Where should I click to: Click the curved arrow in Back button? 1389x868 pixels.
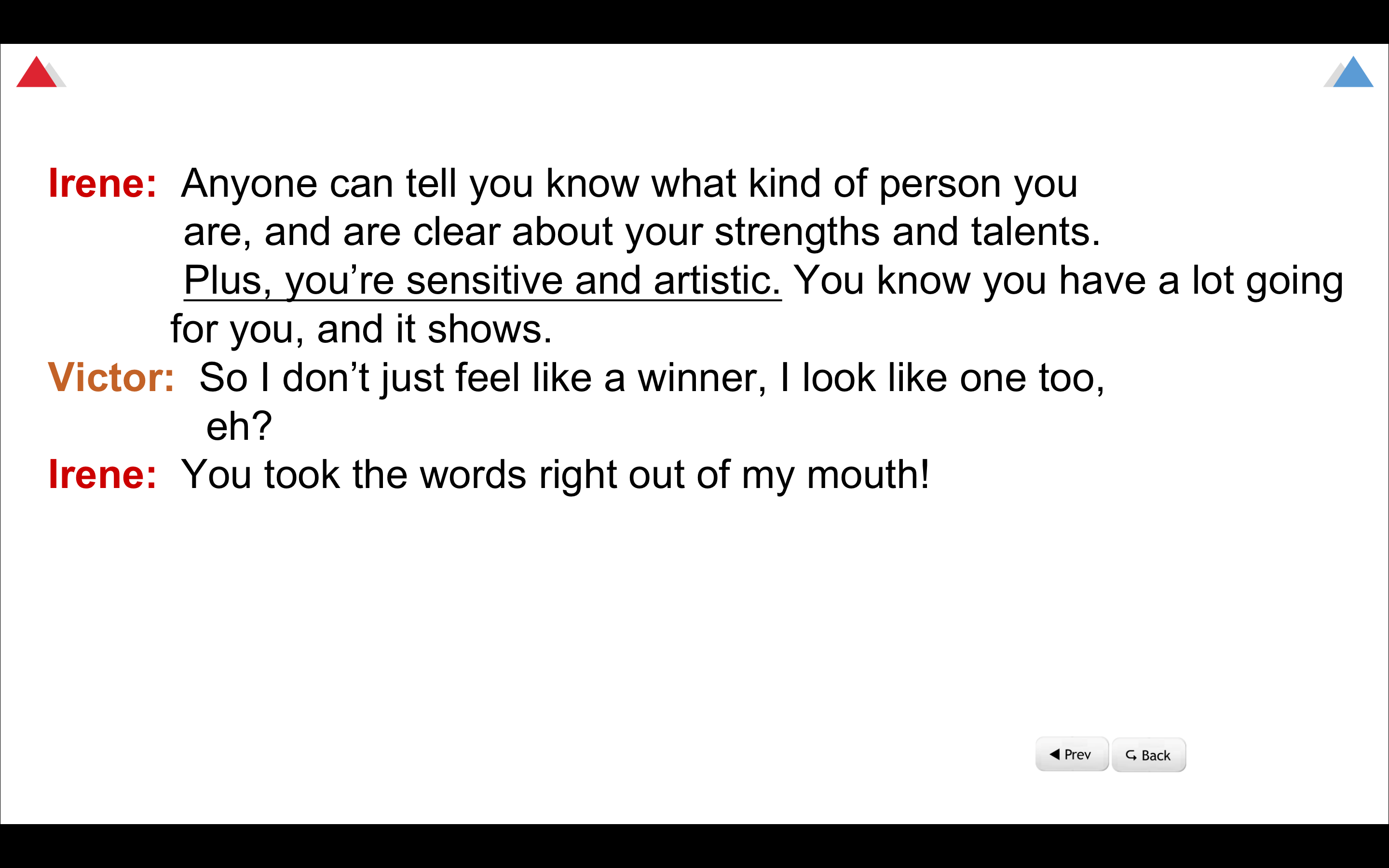1130,755
